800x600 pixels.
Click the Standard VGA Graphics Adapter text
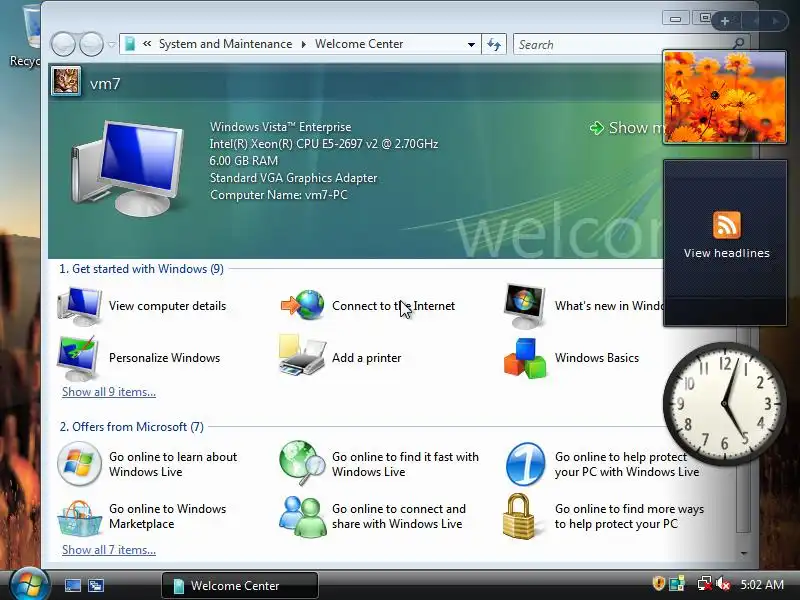click(x=293, y=178)
